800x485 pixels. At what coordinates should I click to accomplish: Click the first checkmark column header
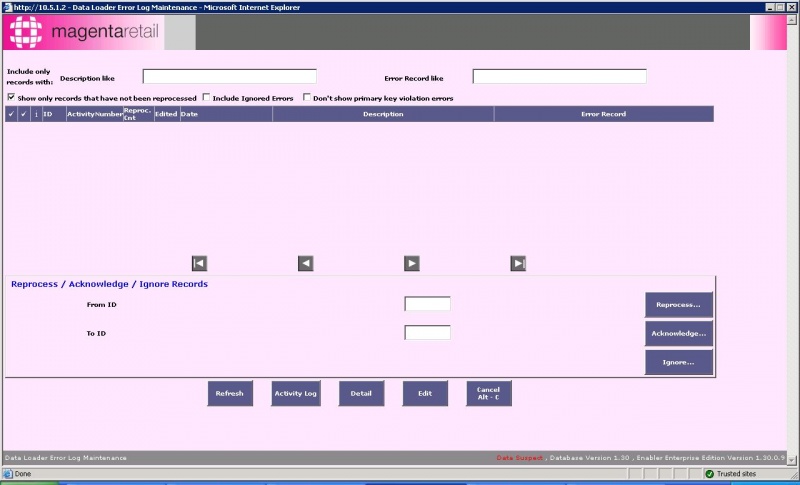11,114
